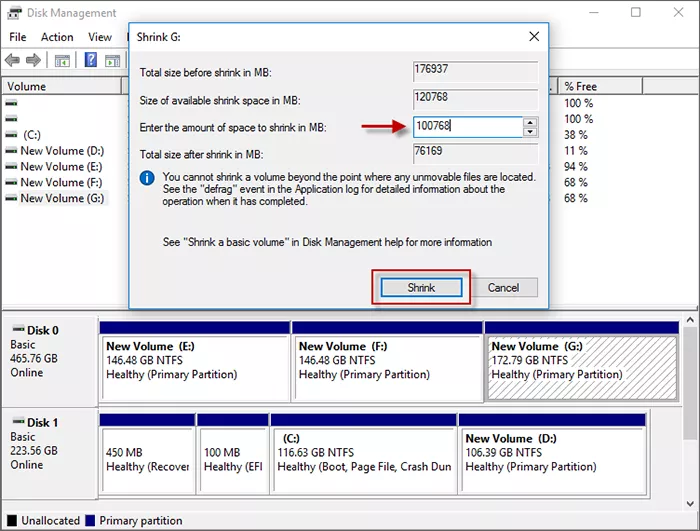Image resolution: width=700 pixels, height=531 pixels.
Task: Click the Disk 1 label panel
Action: [x=50, y=453]
